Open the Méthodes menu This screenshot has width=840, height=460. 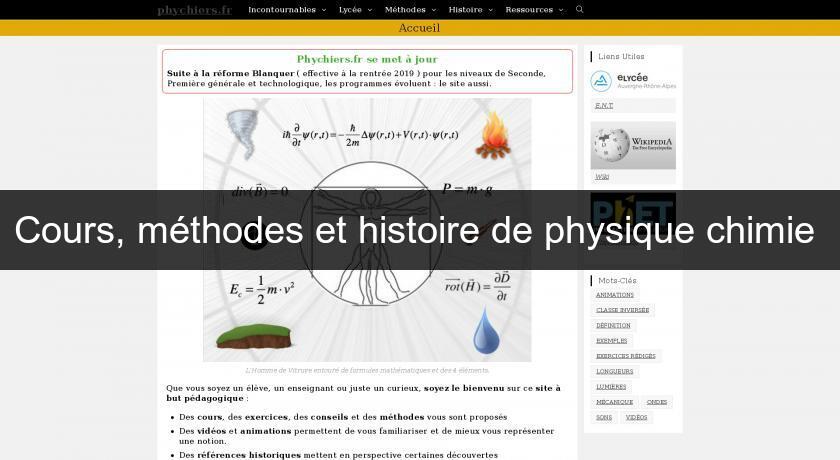click(x=405, y=10)
